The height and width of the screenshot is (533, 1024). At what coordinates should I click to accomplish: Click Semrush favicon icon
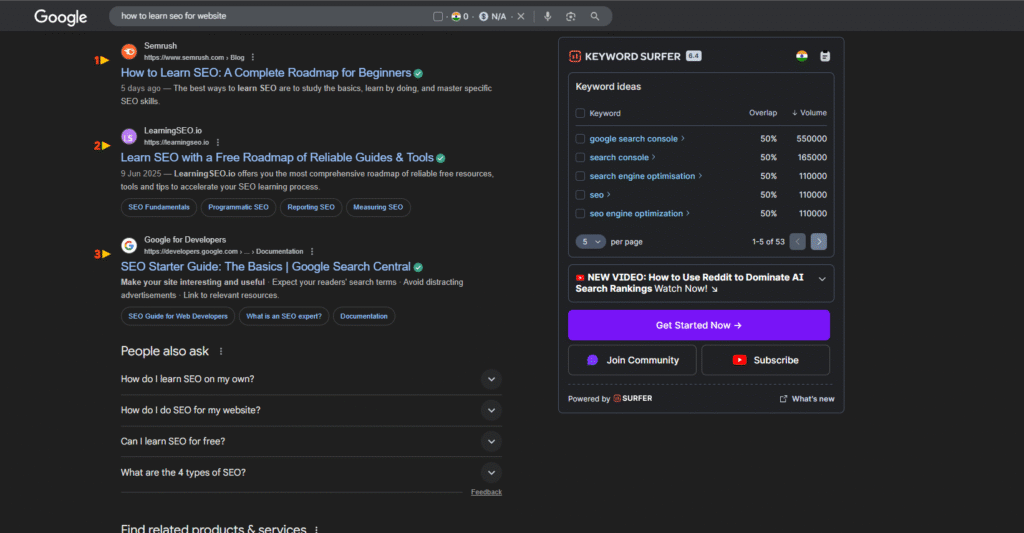pyautogui.click(x=129, y=51)
